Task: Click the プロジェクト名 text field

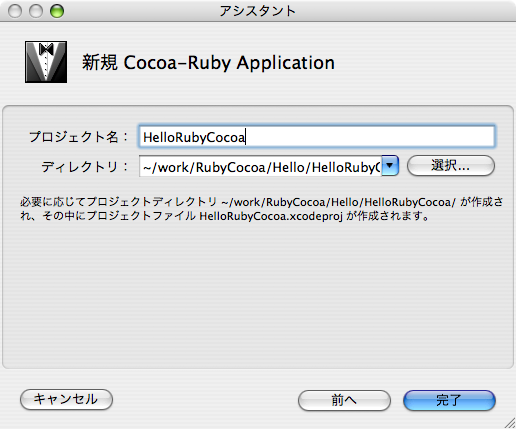Action: tap(317, 136)
